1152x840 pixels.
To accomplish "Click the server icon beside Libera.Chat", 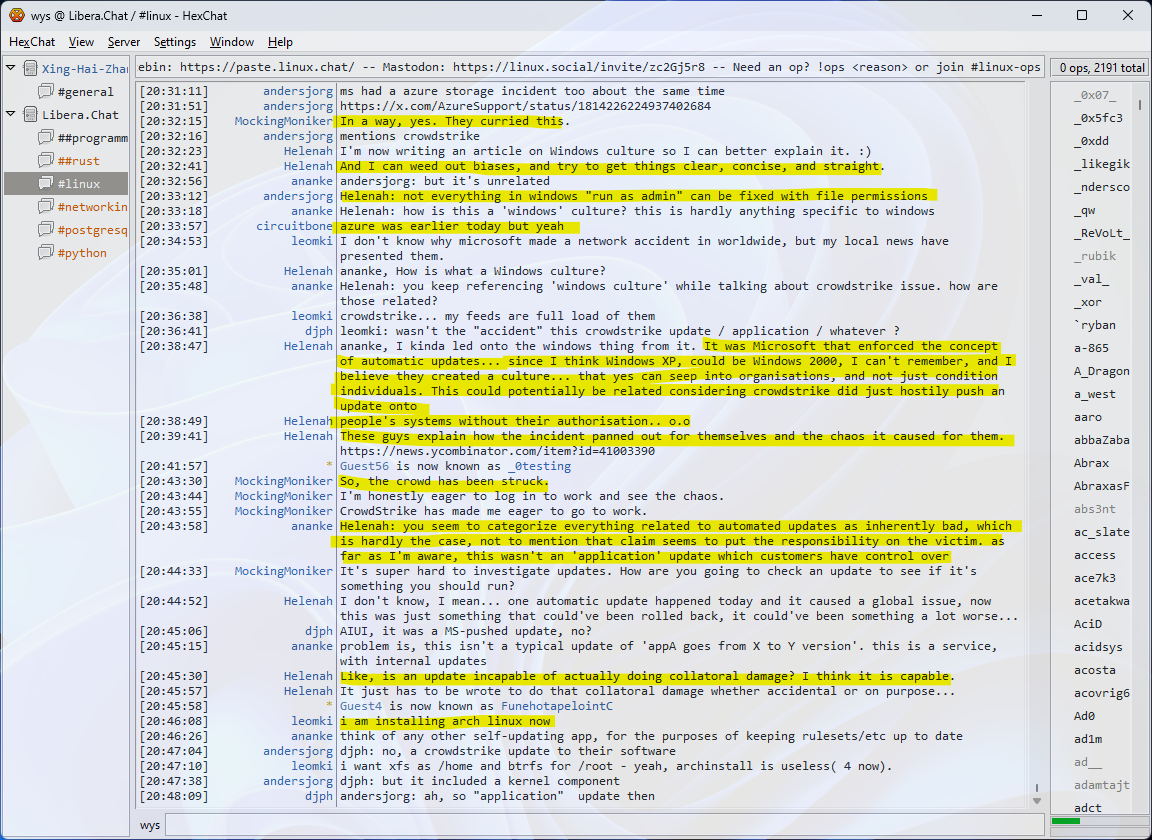I will 30,115.
